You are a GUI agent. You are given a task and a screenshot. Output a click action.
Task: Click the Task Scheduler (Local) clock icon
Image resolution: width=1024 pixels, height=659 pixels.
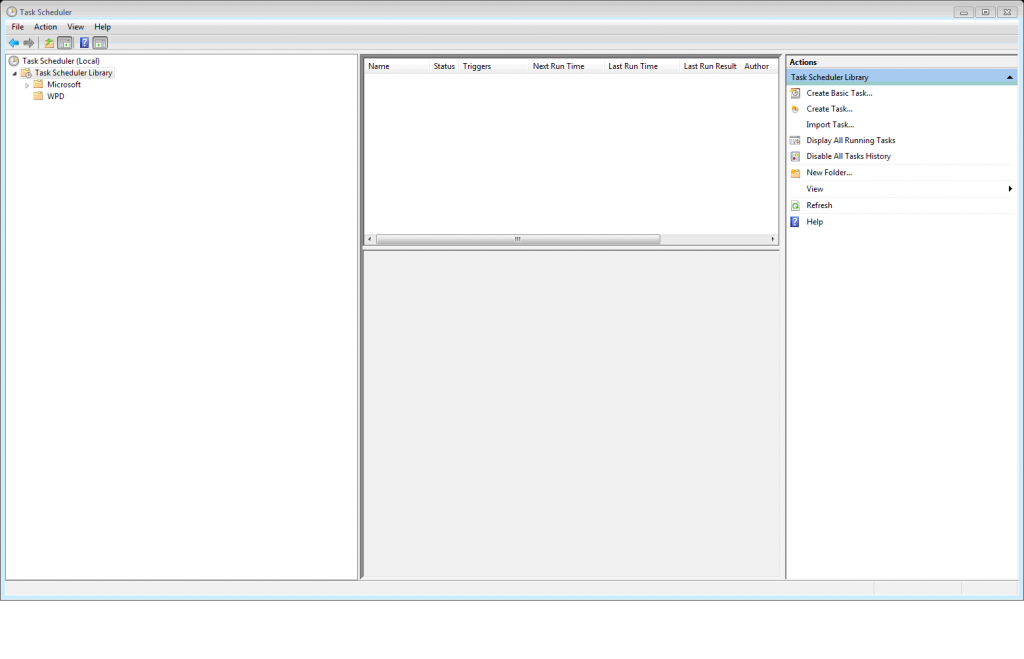tap(14, 61)
